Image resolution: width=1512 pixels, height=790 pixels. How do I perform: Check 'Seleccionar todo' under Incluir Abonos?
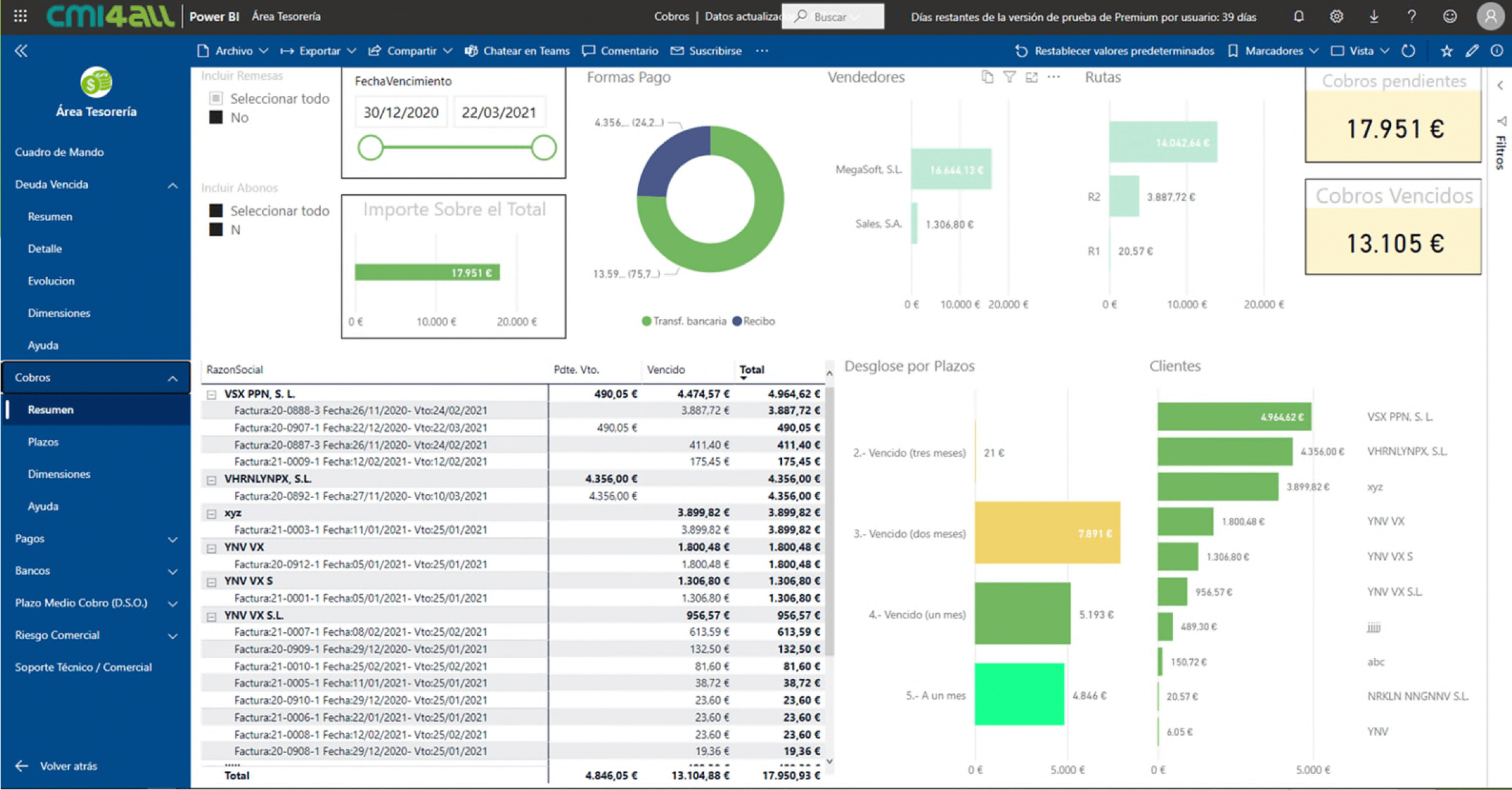[216, 211]
